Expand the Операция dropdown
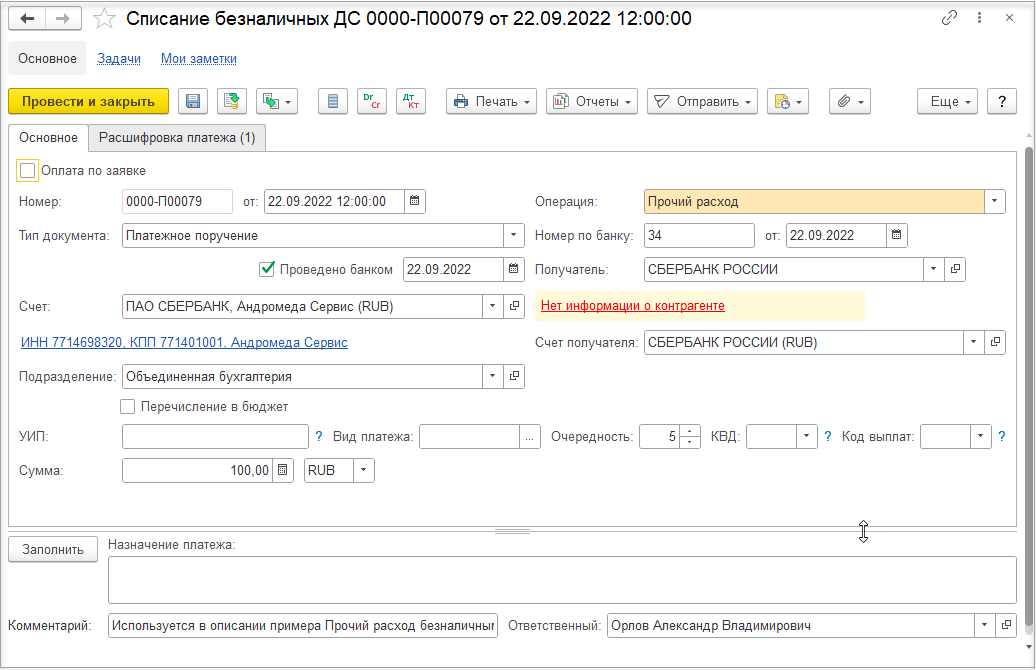Viewport: 1036px width, 670px height. [x=994, y=202]
